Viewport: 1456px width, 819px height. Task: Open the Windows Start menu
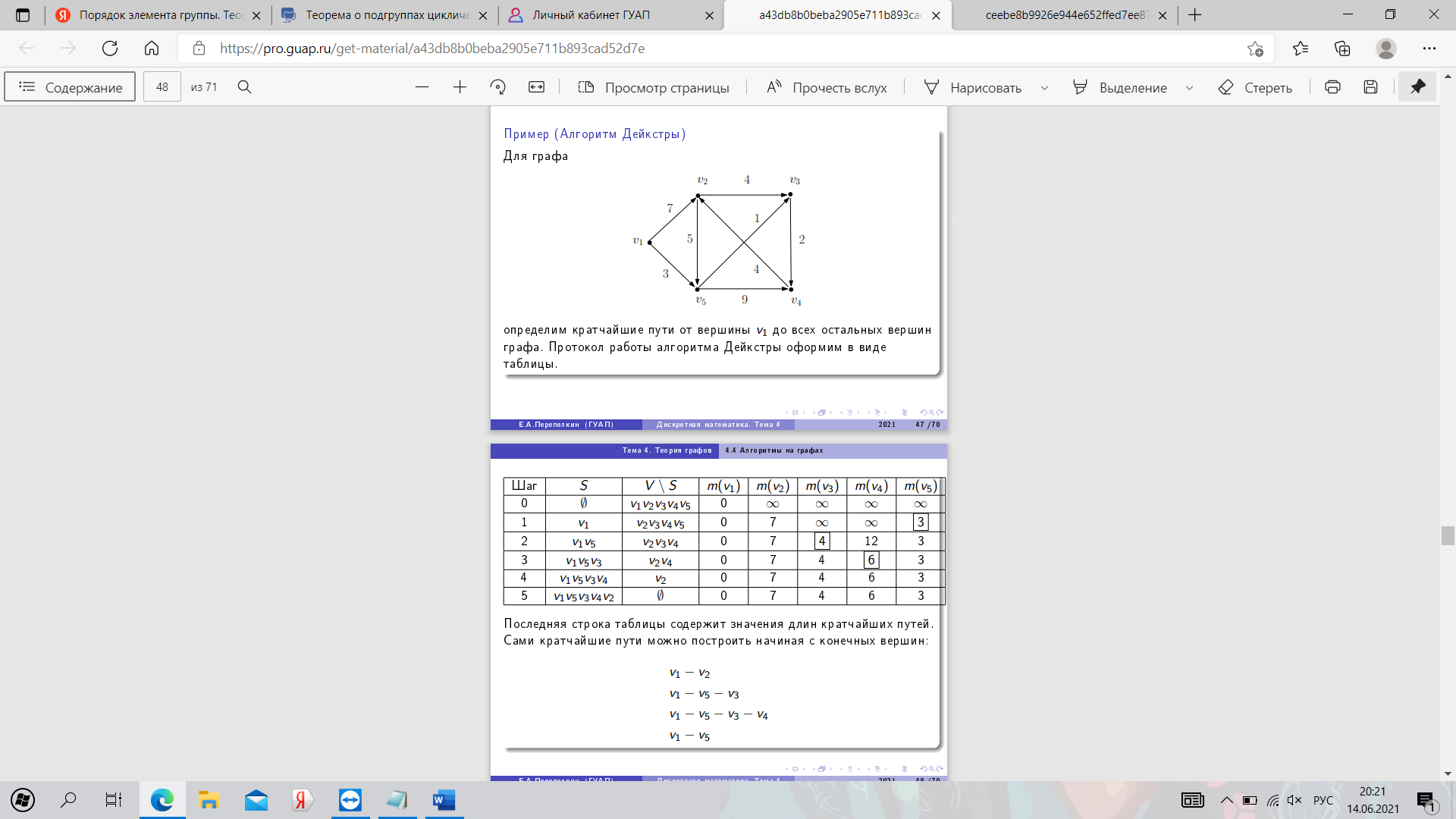coord(23,800)
